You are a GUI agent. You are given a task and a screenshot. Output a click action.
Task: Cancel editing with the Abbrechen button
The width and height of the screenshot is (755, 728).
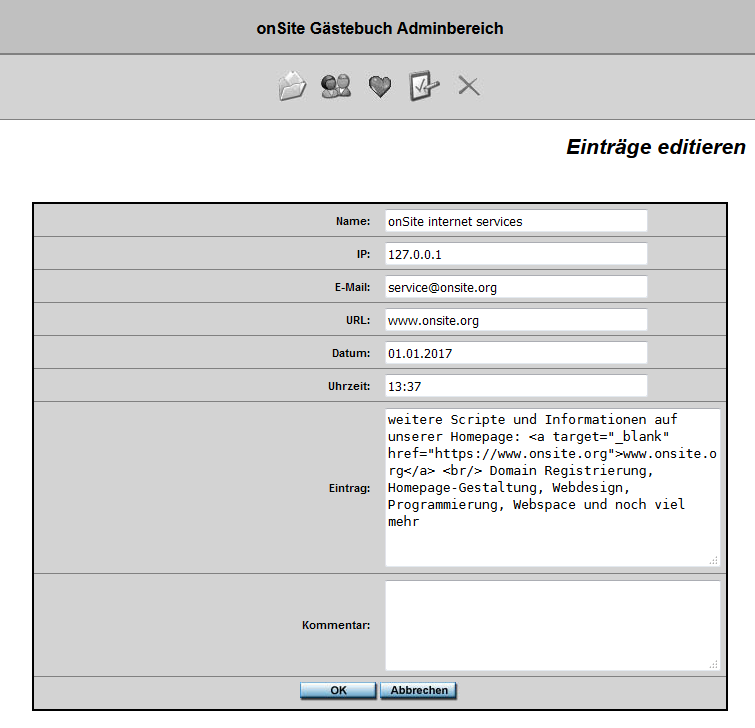coord(418,690)
